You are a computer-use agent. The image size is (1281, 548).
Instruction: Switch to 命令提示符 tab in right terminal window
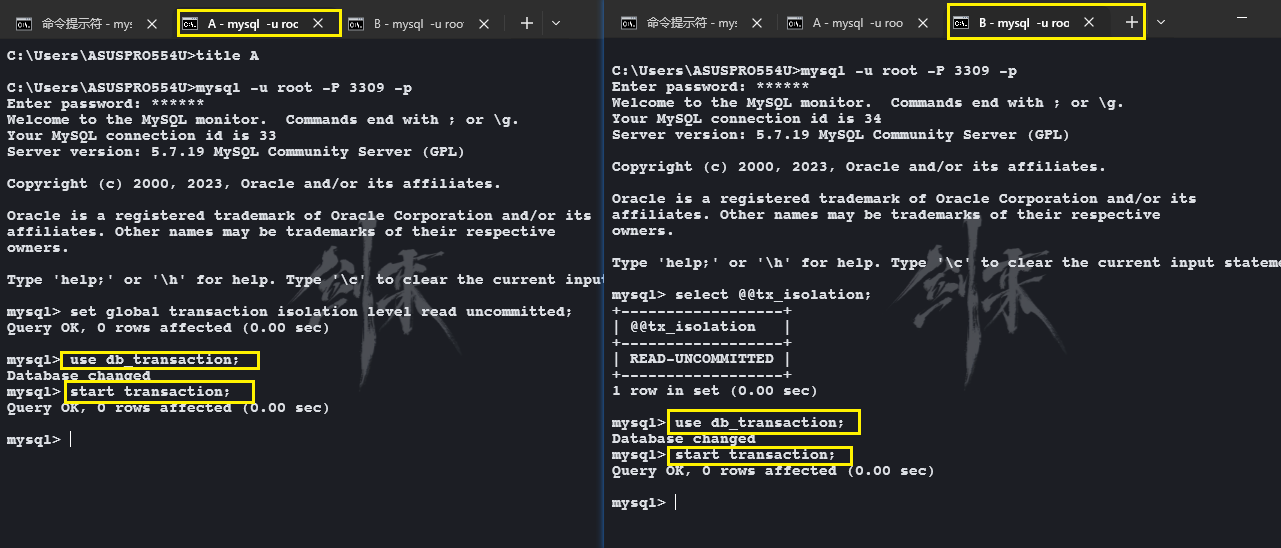point(691,22)
